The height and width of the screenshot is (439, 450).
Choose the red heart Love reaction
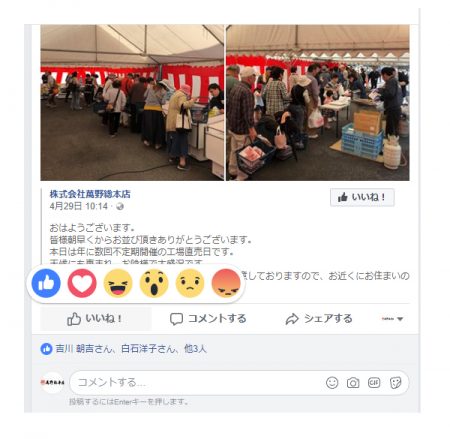[82, 283]
